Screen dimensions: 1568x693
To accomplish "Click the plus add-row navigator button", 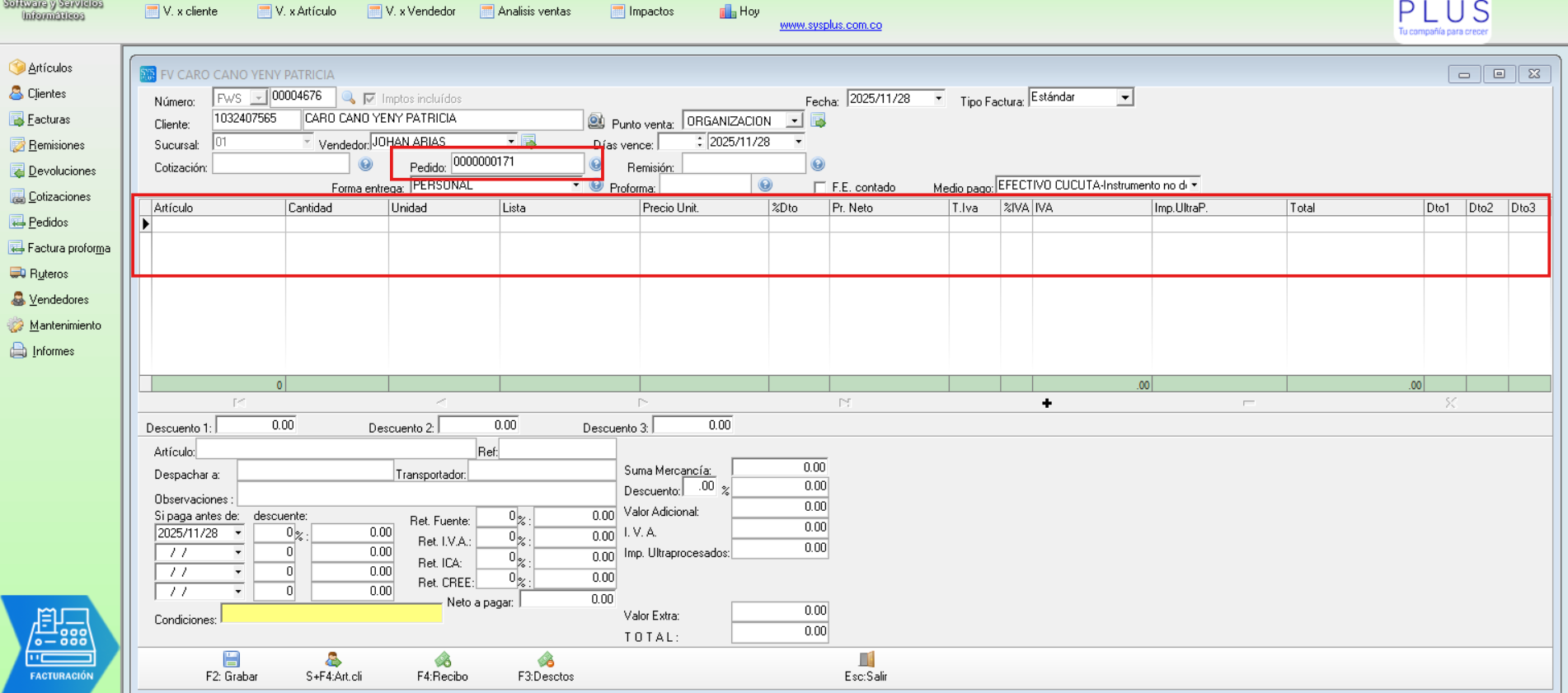I will pos(1047,403).
